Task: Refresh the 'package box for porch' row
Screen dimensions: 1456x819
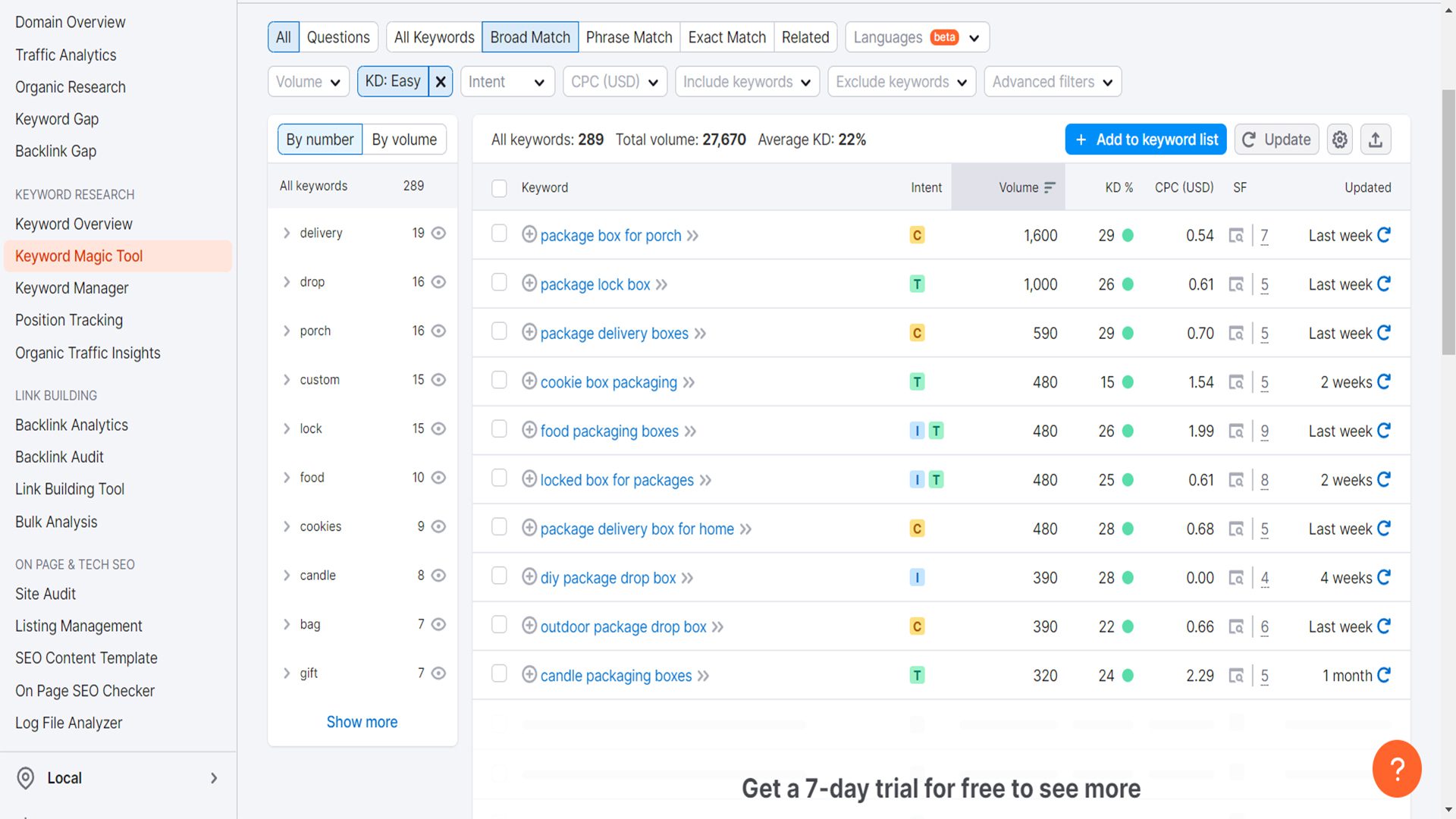Action: tap(1384, 235)
